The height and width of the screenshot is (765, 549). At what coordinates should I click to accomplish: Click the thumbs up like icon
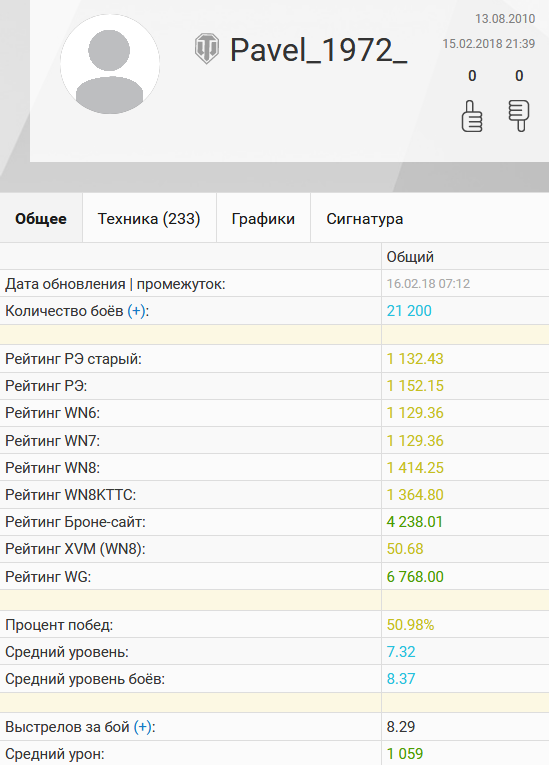click(471, 116)
